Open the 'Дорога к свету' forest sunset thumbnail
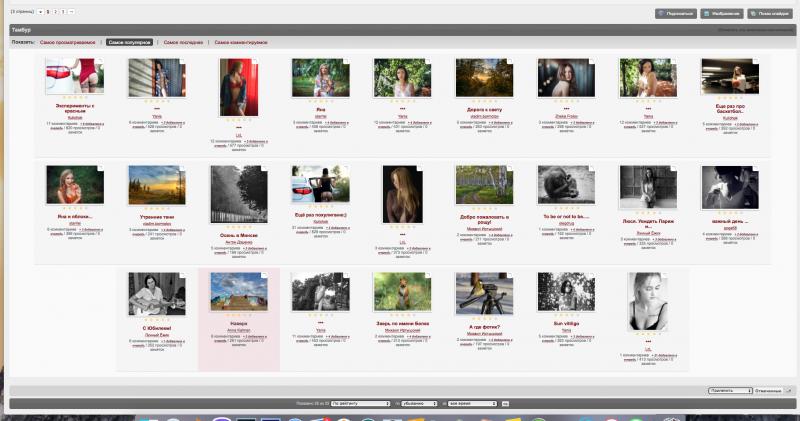 click(x=484, y=78)
